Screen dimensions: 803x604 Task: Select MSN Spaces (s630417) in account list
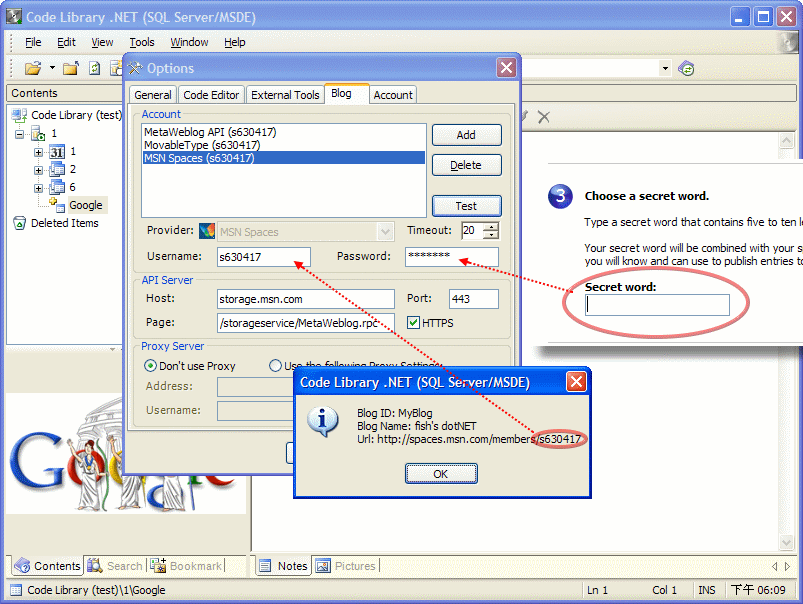click(x=284, y=158)
